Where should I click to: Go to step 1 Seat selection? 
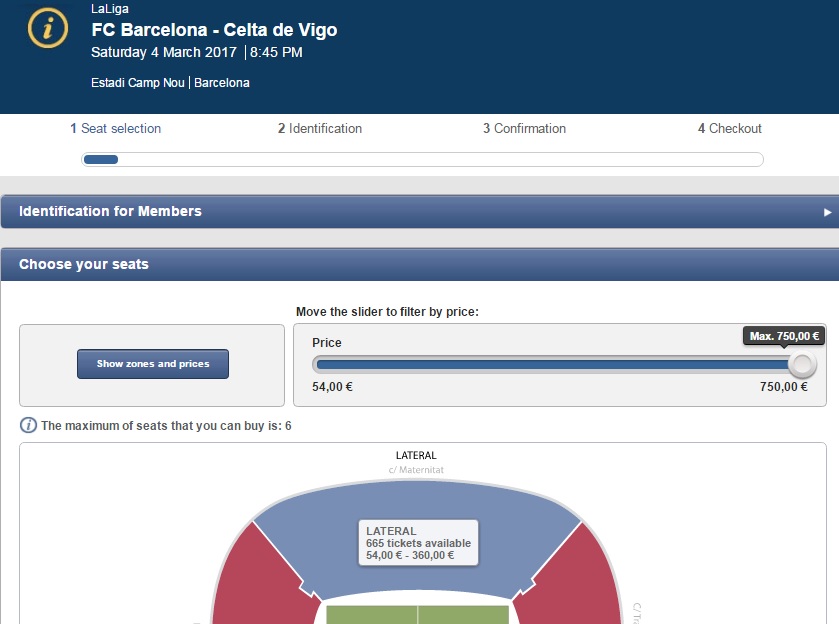coord(115,129)
